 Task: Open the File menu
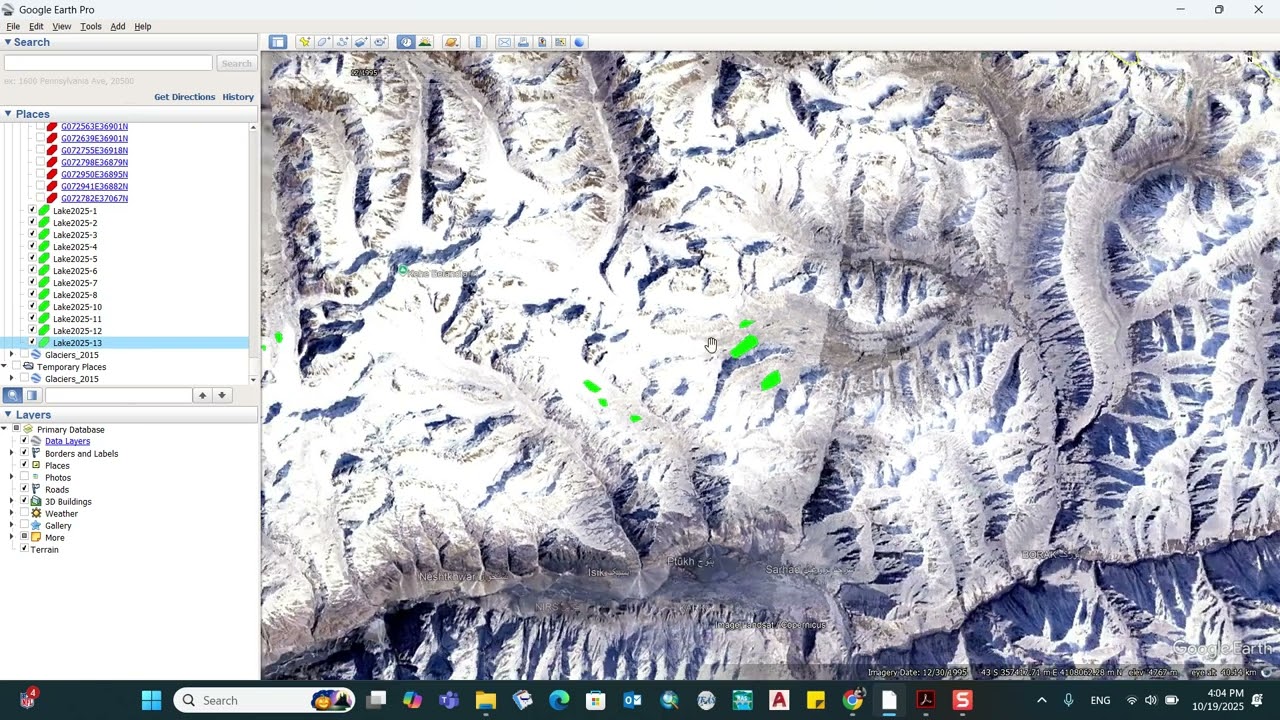(13, 26)
